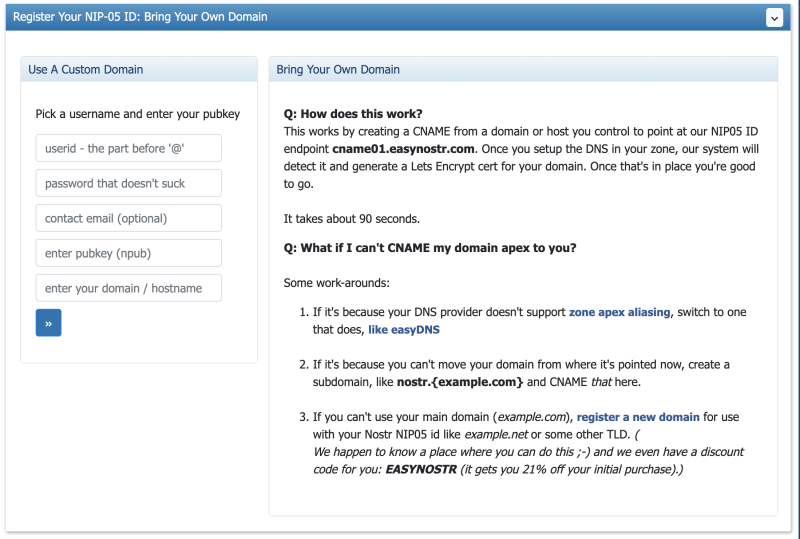
Task: Click the 'Q: How does this work?' heading
Action: click(353, 114)
